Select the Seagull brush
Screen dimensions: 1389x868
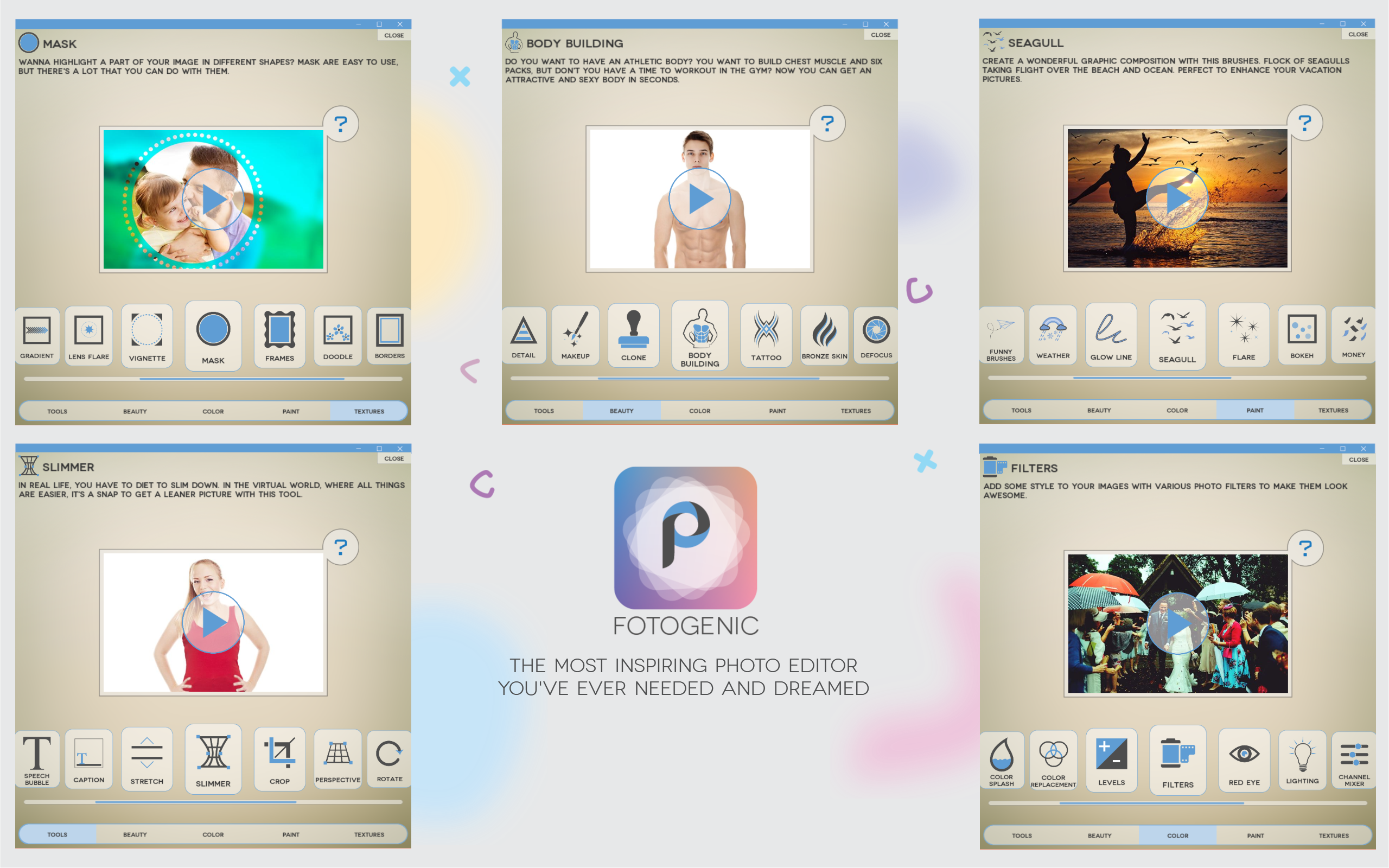click(x=1177, y=336)
